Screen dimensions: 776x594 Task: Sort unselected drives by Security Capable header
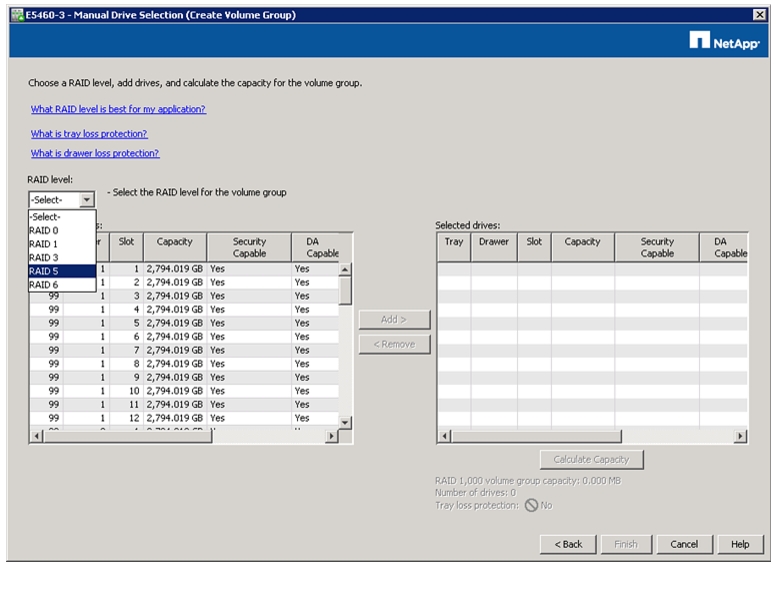(x=249, y=247)
